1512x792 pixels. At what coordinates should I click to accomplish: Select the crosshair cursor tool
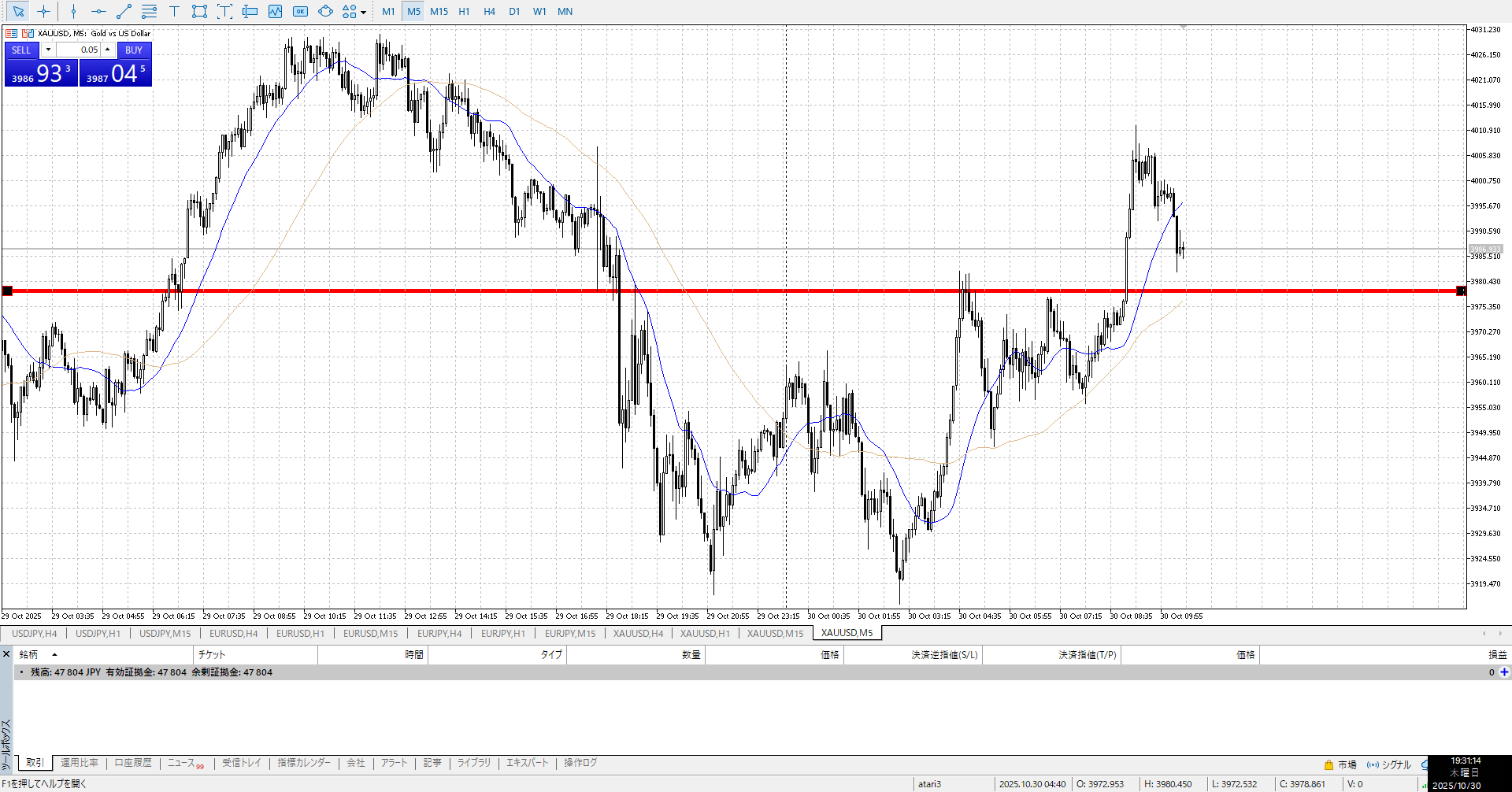44,11
